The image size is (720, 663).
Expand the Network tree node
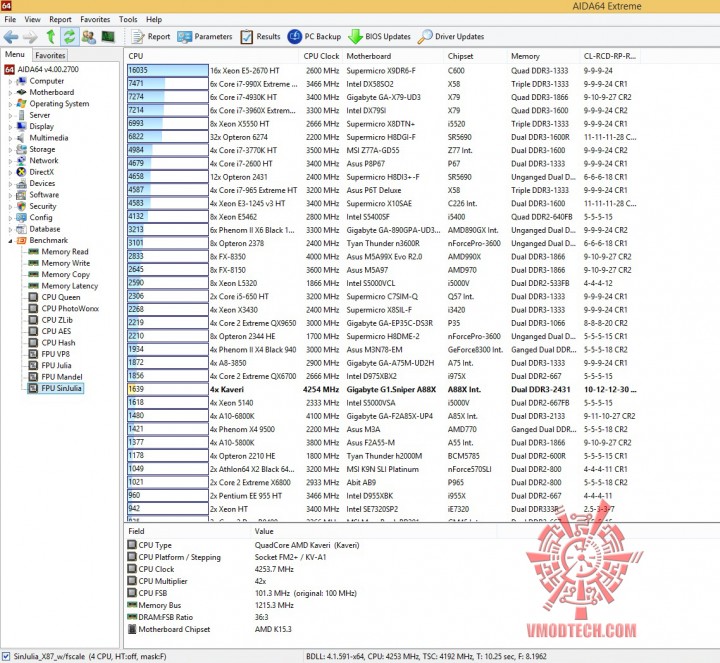click(x=10, y=161)
